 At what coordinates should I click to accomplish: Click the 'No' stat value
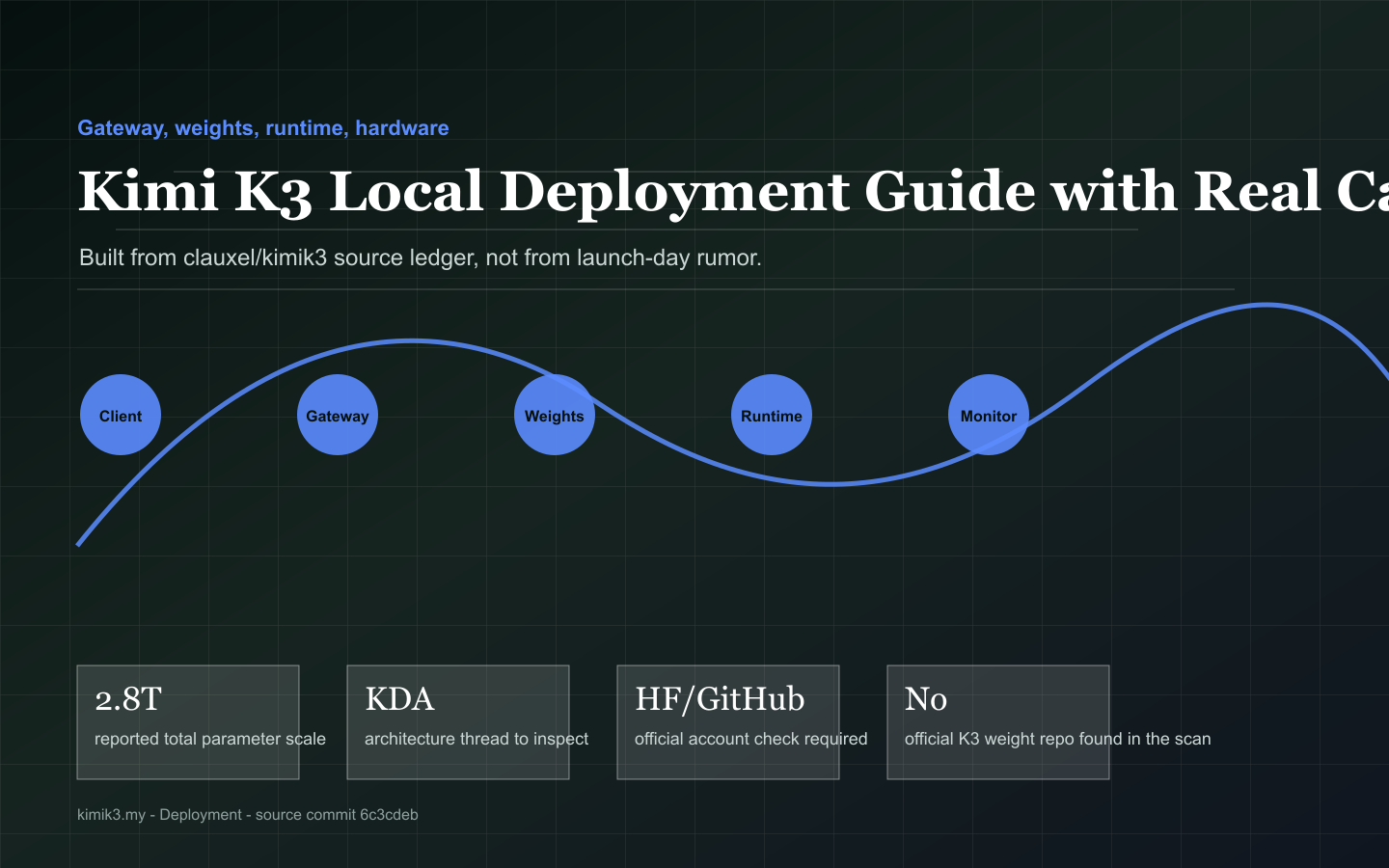(x=926, y=698)
